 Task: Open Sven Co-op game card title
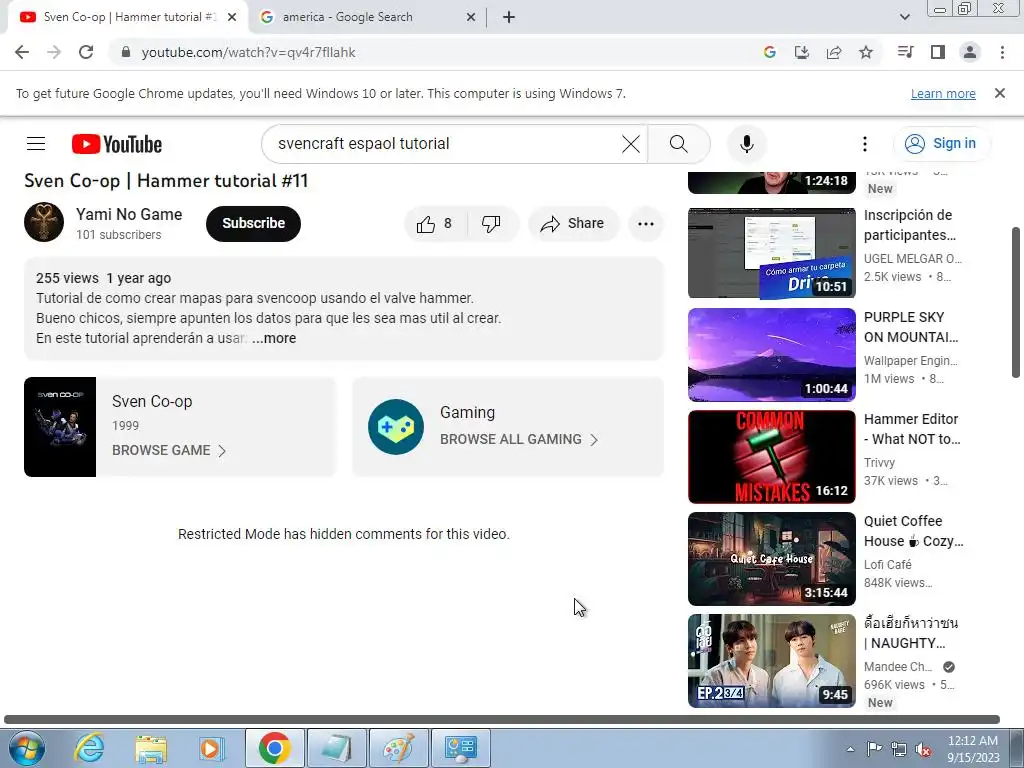pos(152,401)
